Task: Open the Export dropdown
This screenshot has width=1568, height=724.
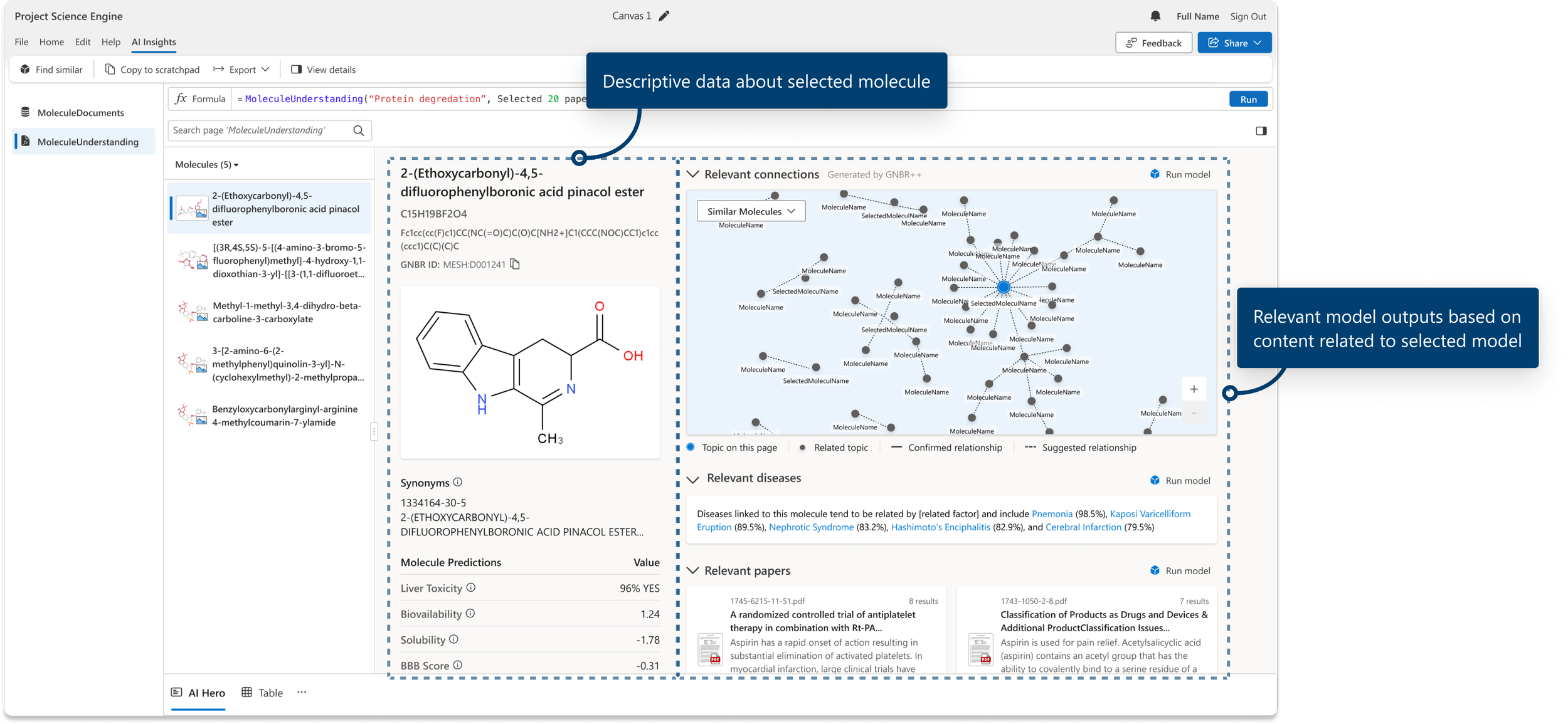Action: pyautogui.click(x=241, y=70)
